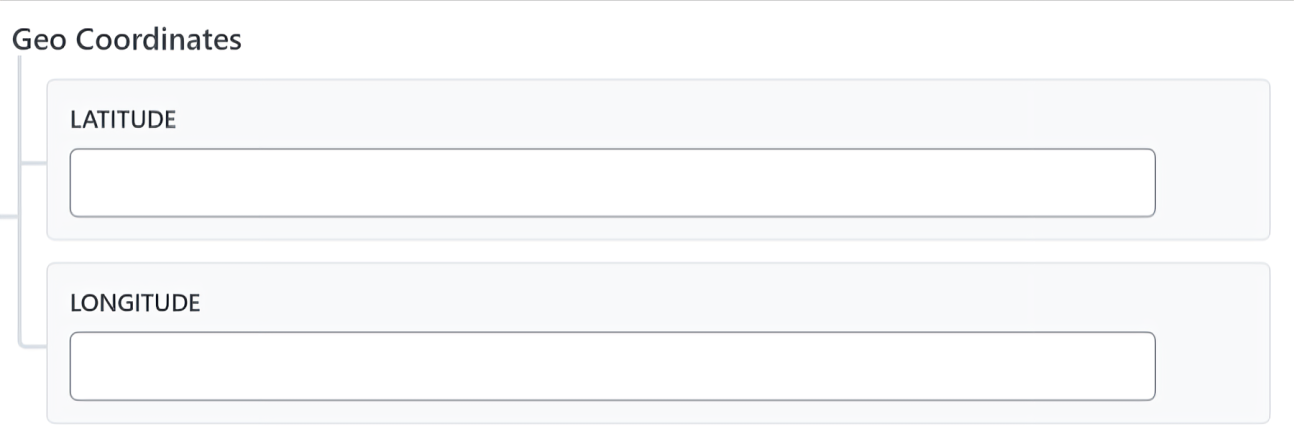
Task: Click the gap between Latitude and Longitude panels
Action: point(658,251)
